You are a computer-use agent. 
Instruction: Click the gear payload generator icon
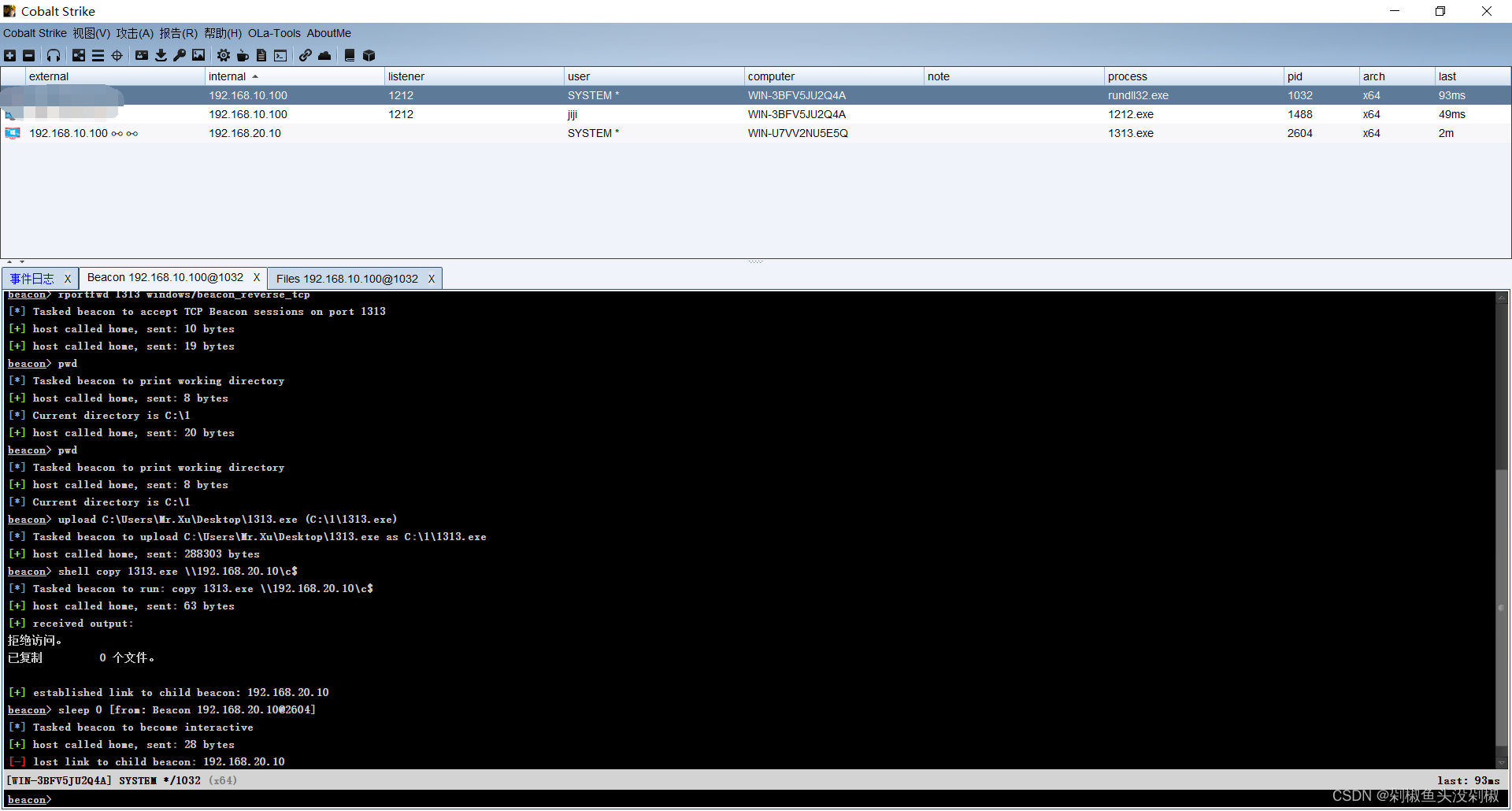click(x=224, y=55)
